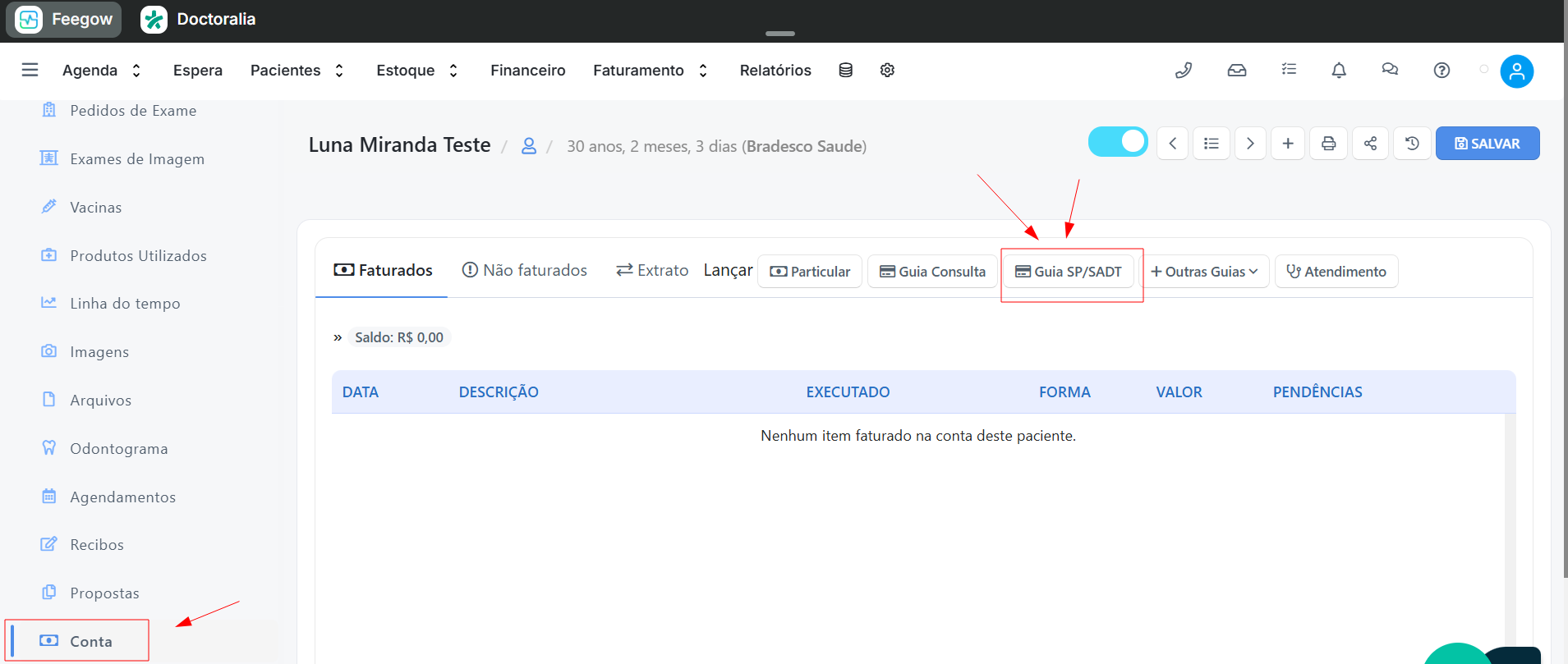Viewport: 1568px width, 664px height.
Task: Open Recibos in sidebar
Action: click(97, 545)
